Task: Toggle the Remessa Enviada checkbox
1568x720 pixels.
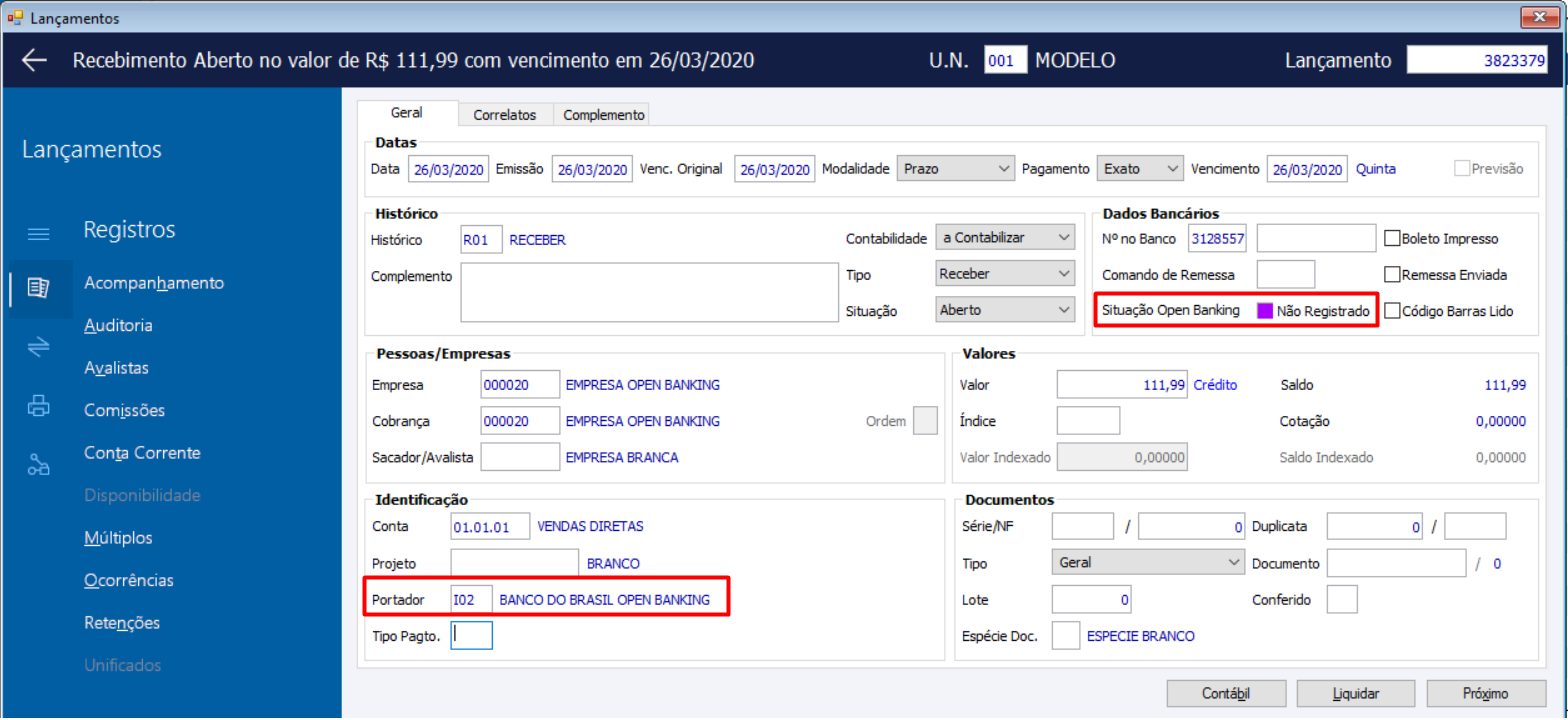Action: coord(1391,274)
